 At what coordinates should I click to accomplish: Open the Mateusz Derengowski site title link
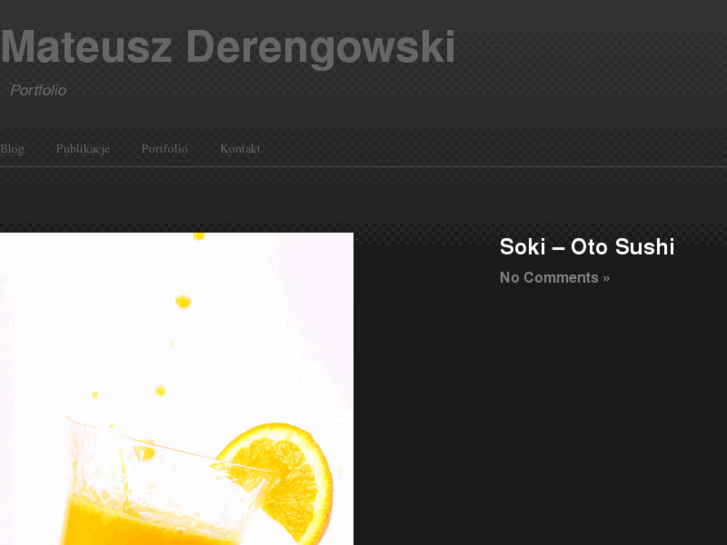[228, 48]
